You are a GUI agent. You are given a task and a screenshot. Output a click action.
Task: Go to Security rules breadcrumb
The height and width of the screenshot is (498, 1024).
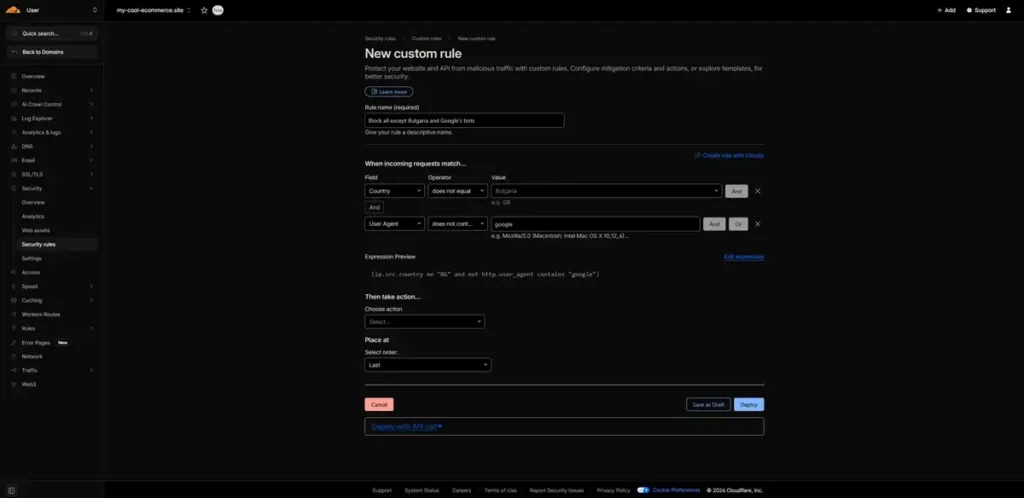[380, 39]
